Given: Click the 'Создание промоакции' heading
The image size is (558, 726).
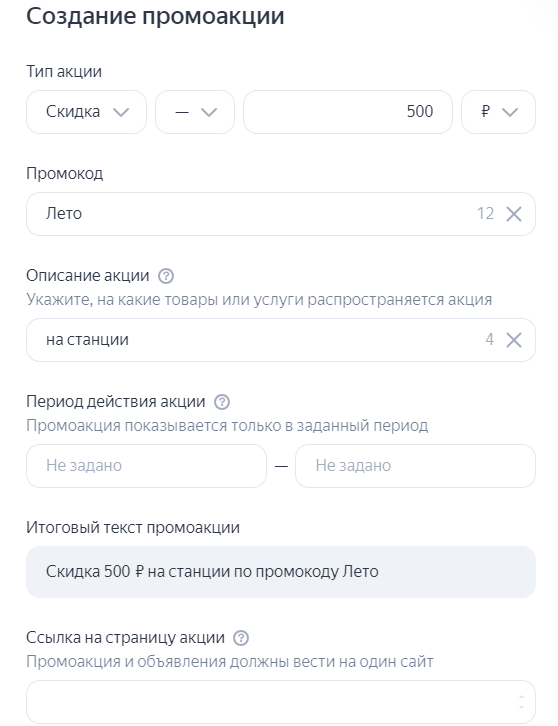Looking at the screenshot, I should [x=155, y=16].
